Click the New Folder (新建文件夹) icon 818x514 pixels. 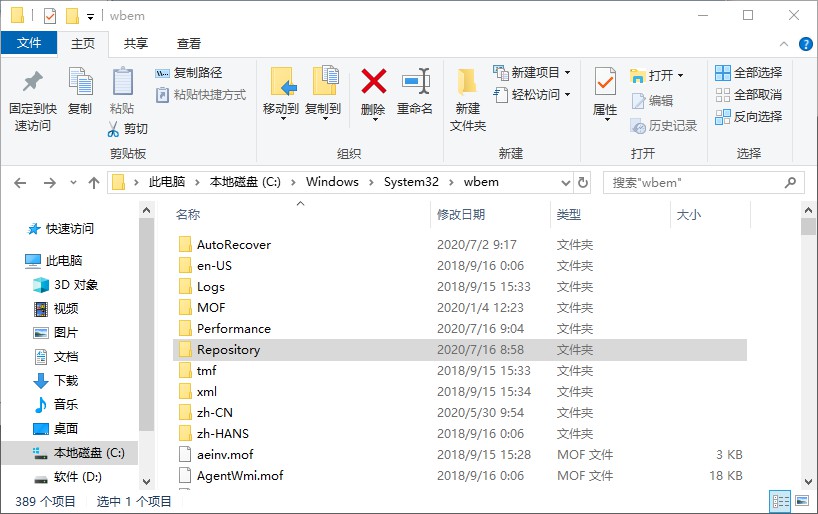click(467, 82)
